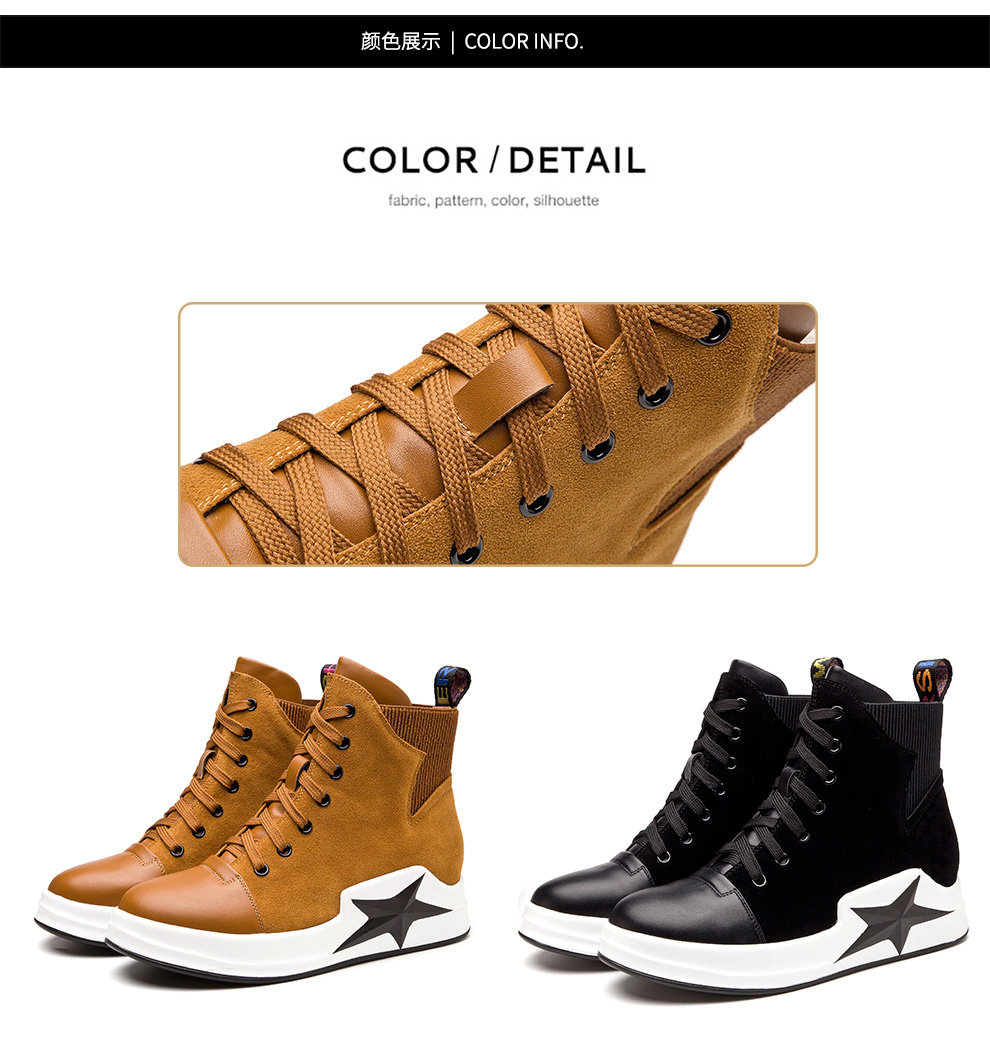Click the colorful heel tab on brown shoe
Image resolution: width=990 pixels, height=1059 pixels.
pyautogui.click(x=452, y=685)
